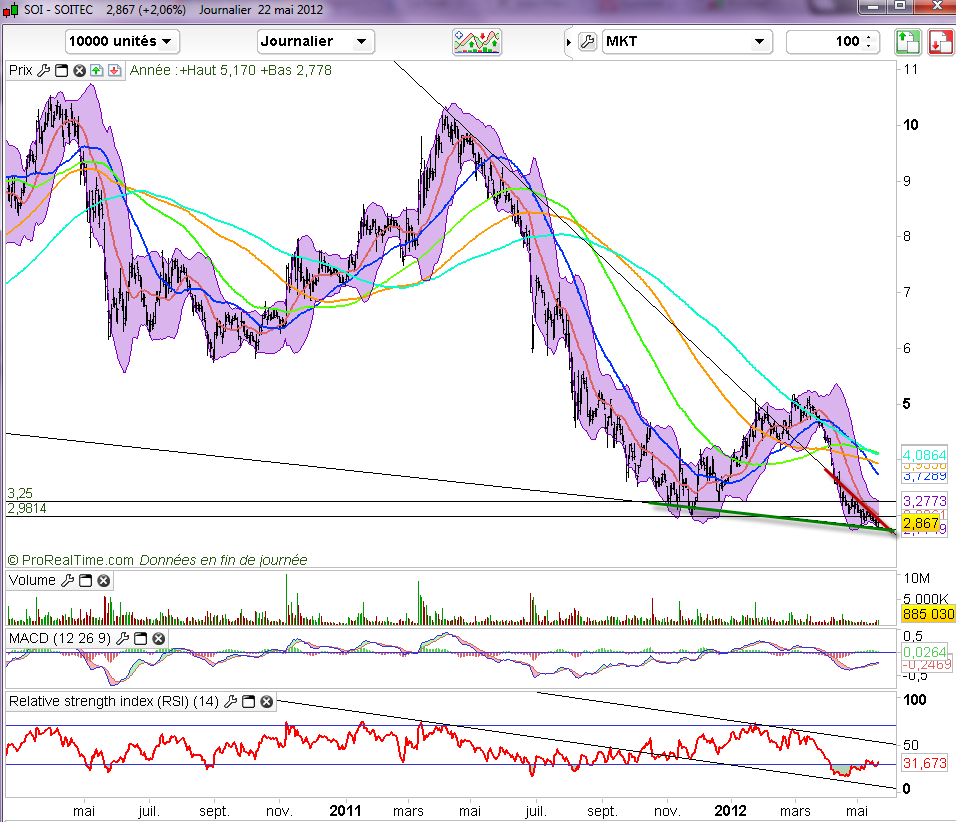The height and width of the screenshot is (822, 956).
Task: Open the Journalier timeframe dropdown
Action: coord(315,41)
